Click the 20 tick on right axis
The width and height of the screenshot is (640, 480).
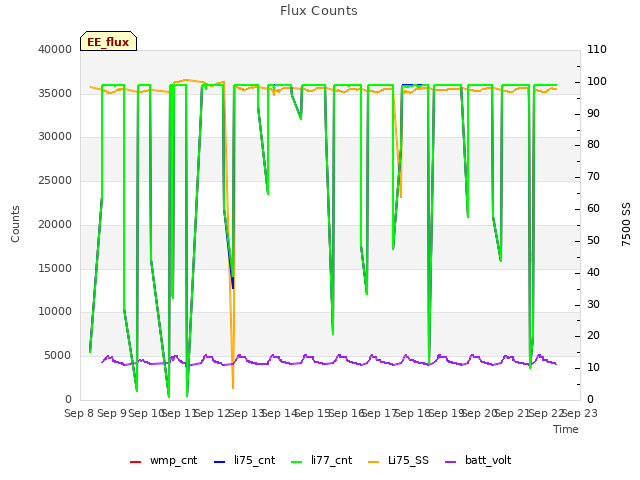(593, 336)
